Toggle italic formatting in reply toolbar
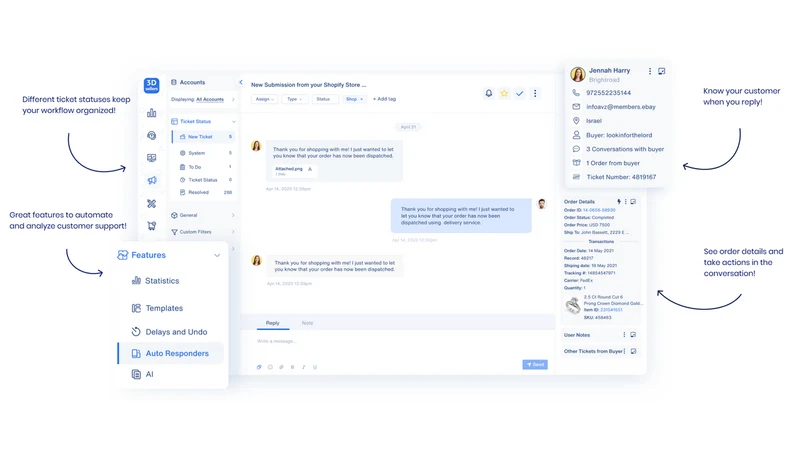Screen dimensions: 800x450 304,367
